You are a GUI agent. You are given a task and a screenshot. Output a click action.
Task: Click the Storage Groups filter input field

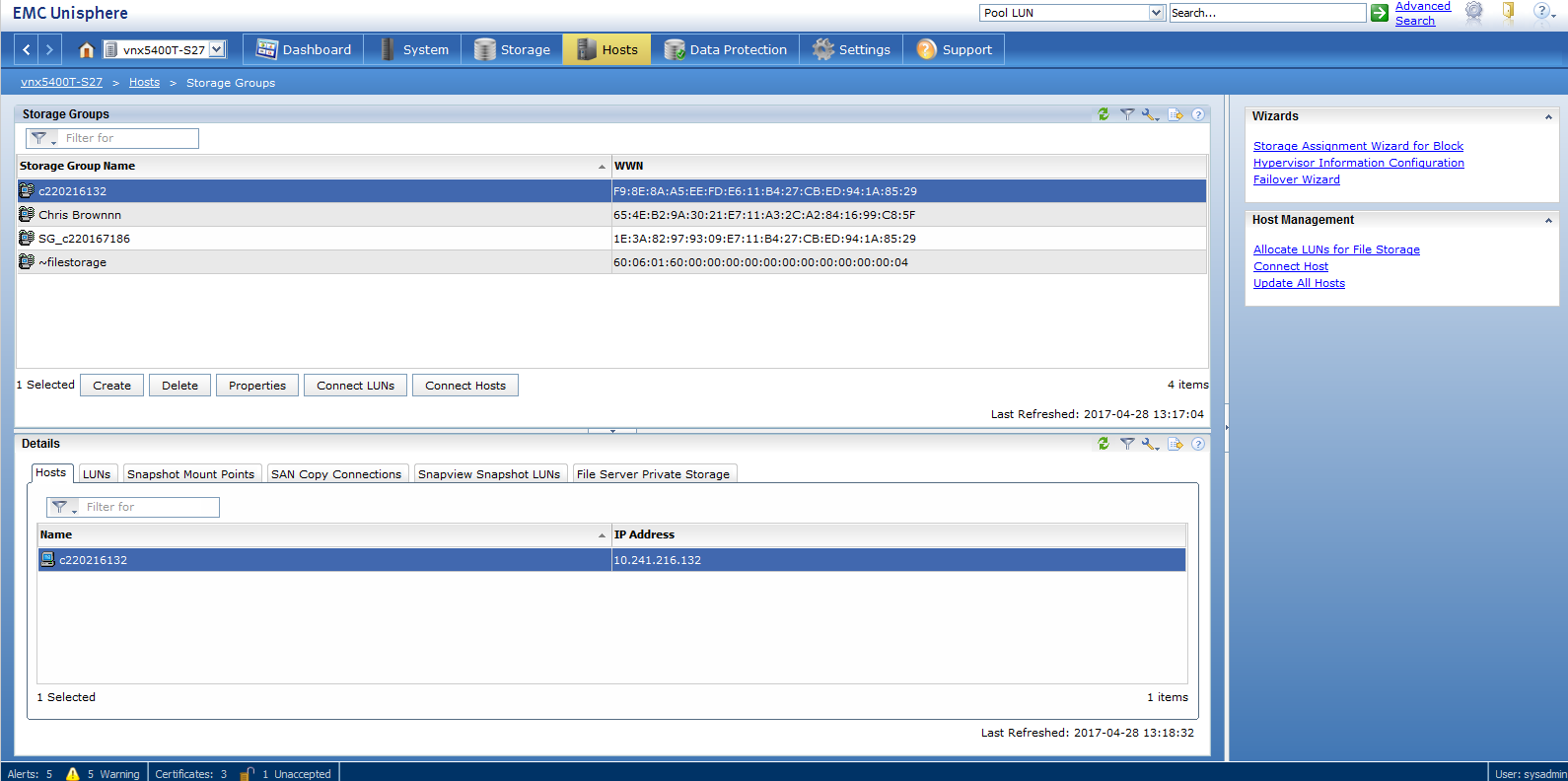pyautogui.click(x=128, y=138)
